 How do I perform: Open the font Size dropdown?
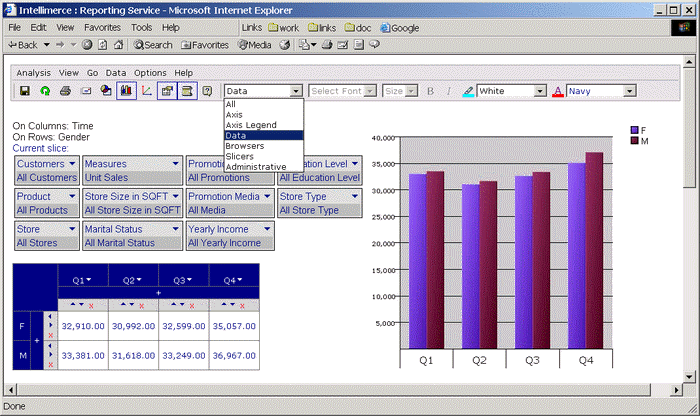pyautogui.click(x=412, y=91)
